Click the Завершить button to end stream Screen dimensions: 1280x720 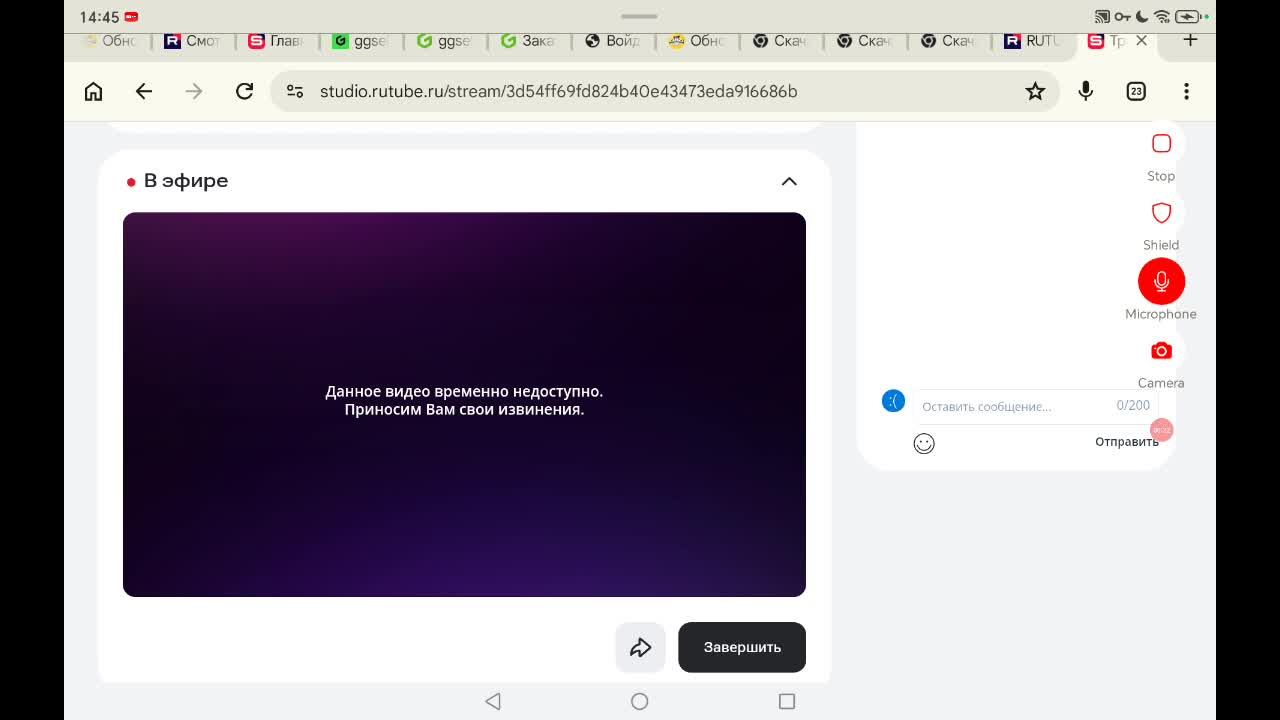coord(742,647)
